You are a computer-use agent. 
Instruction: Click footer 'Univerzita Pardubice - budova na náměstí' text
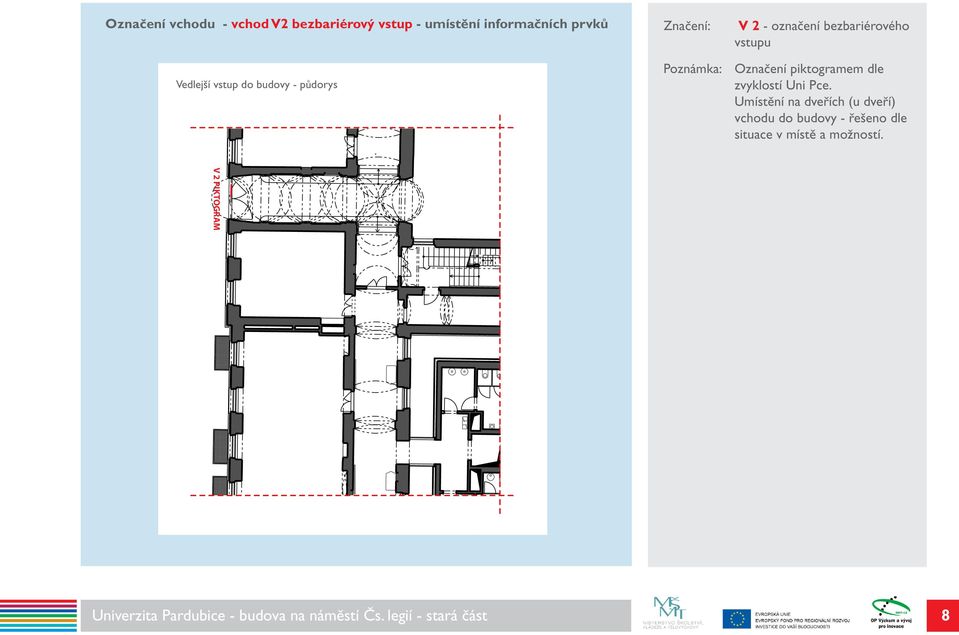pyautogui.click(x=226, y=615)
